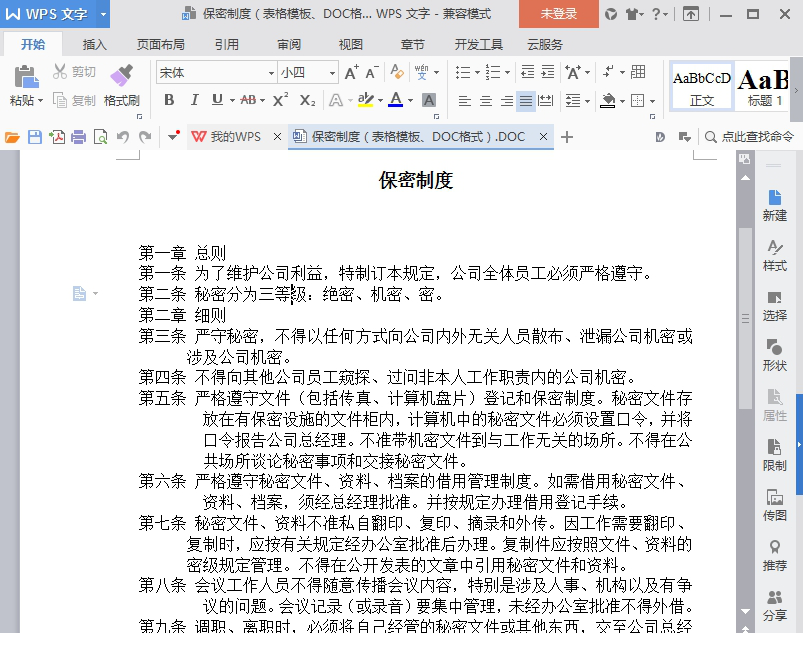Expand the styles gallery arrow
This screenshot has height=658, width=803.
[796, 91]
